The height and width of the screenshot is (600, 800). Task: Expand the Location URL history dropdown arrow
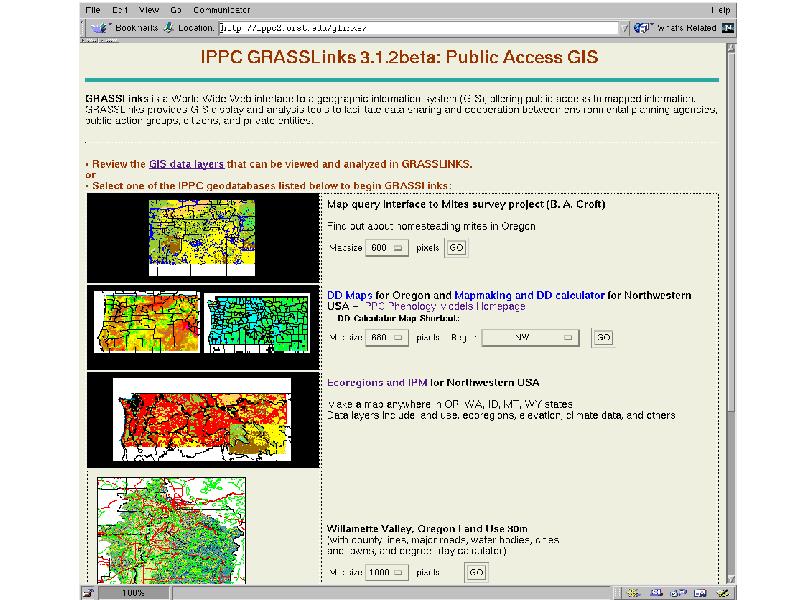pyautogui.click(x=624, y=28)
